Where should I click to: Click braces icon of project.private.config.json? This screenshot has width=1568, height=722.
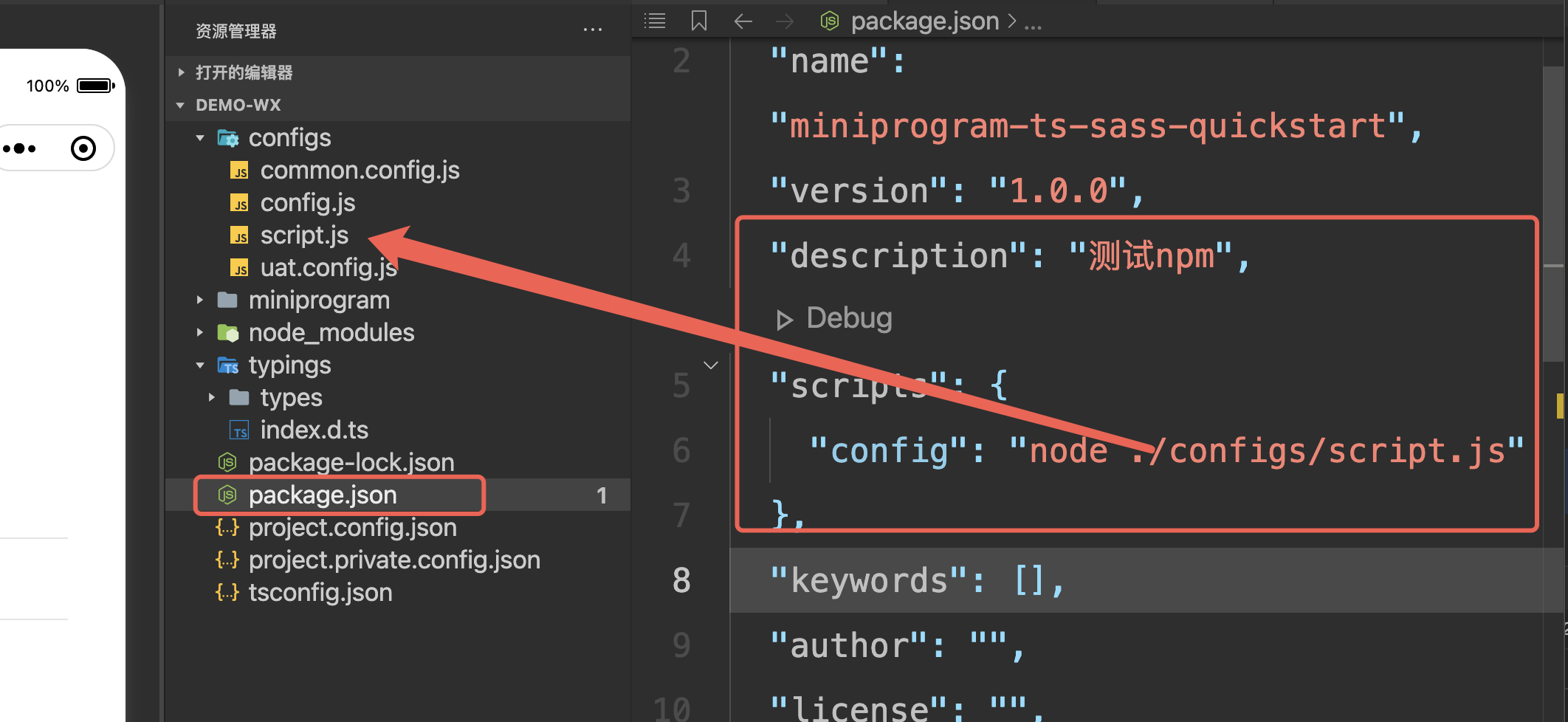coord(227,560)
